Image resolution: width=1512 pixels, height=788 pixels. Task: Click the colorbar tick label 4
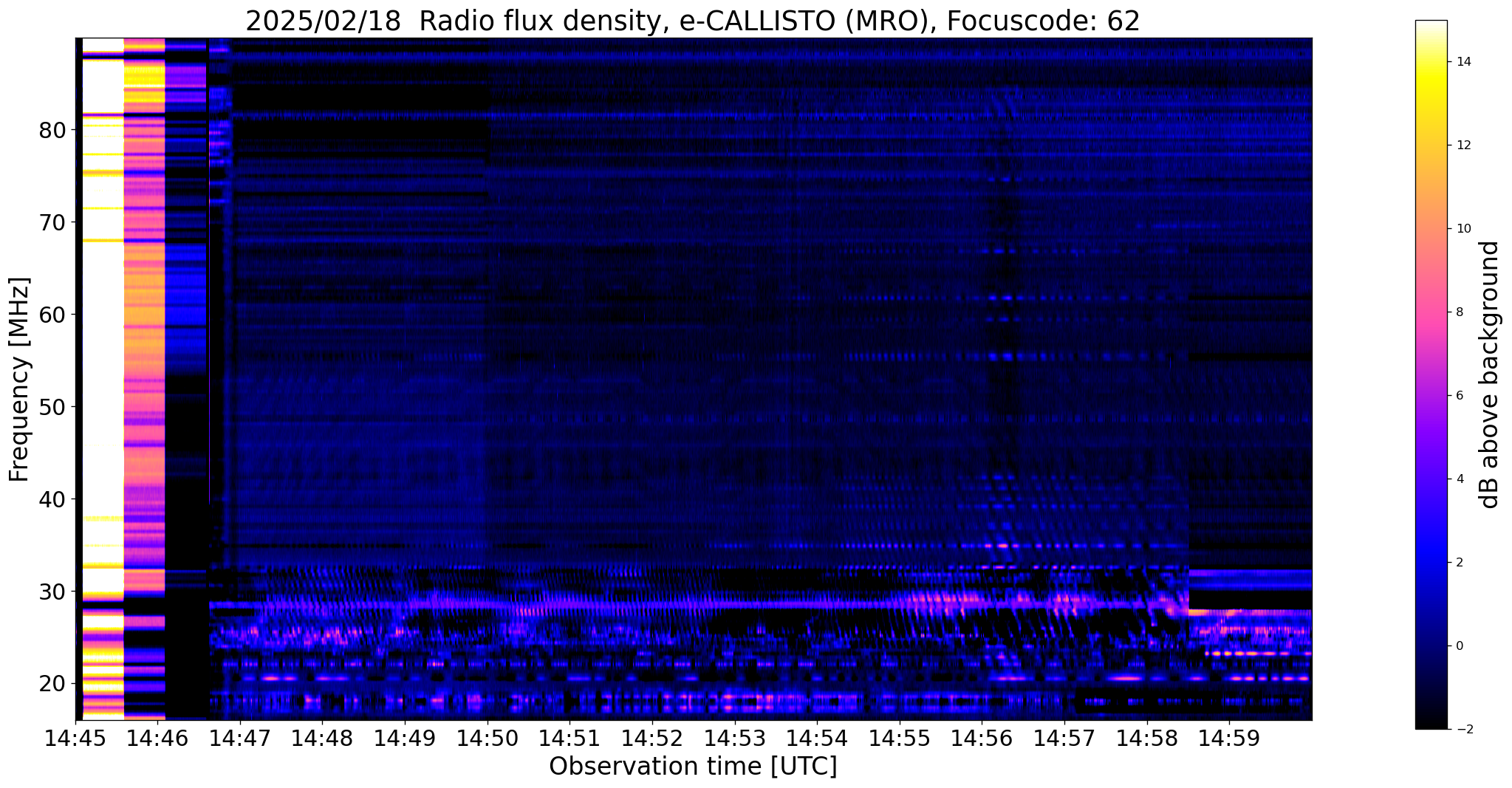(x=1459, y=479)
